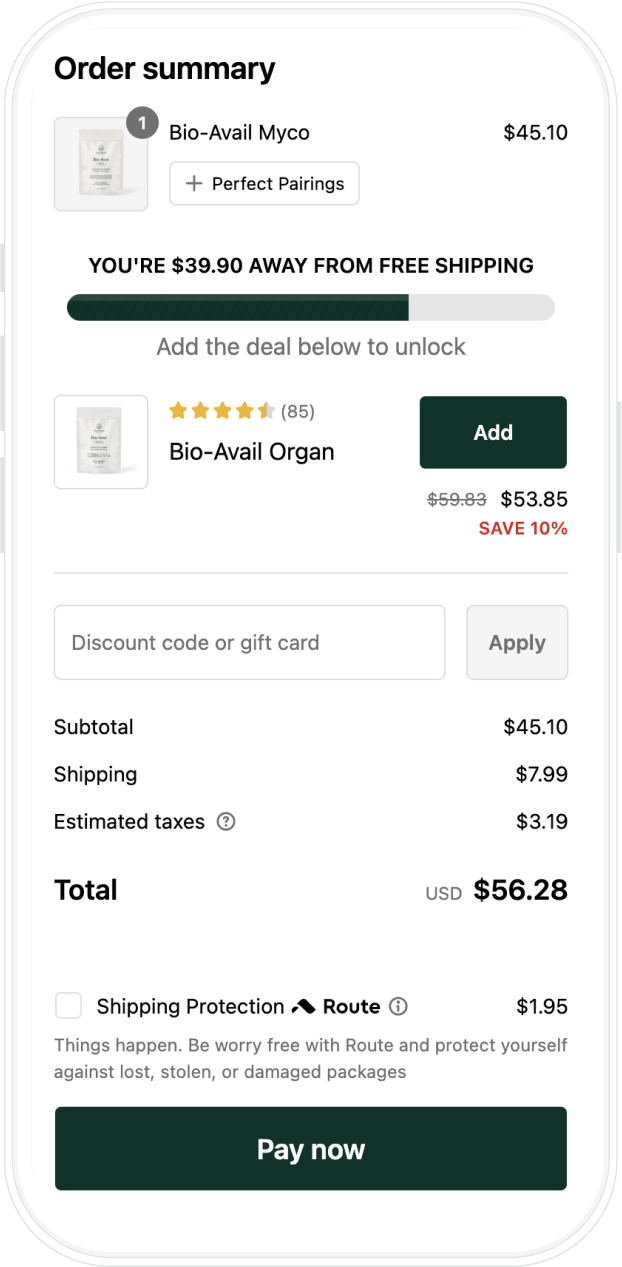Click the Apply button for discount codes

pos(517,642)
